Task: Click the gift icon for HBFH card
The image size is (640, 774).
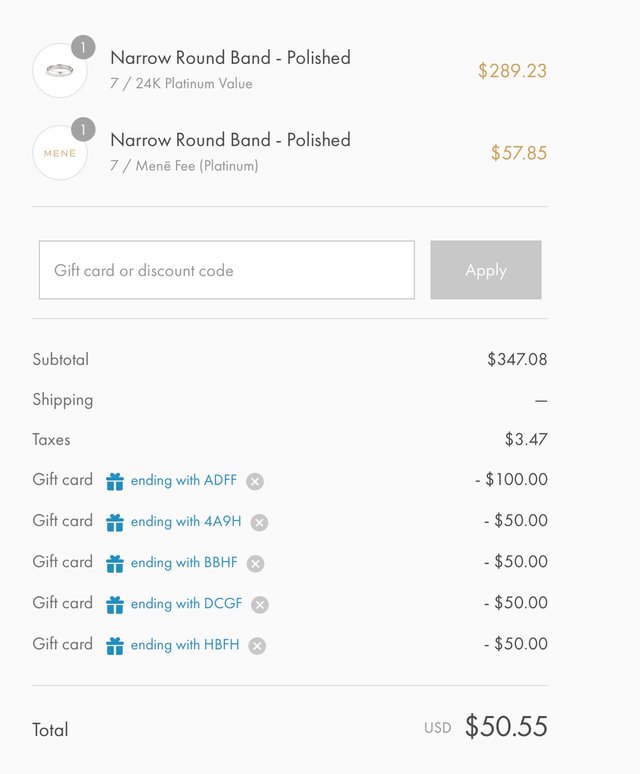Action: pos(115,646)
